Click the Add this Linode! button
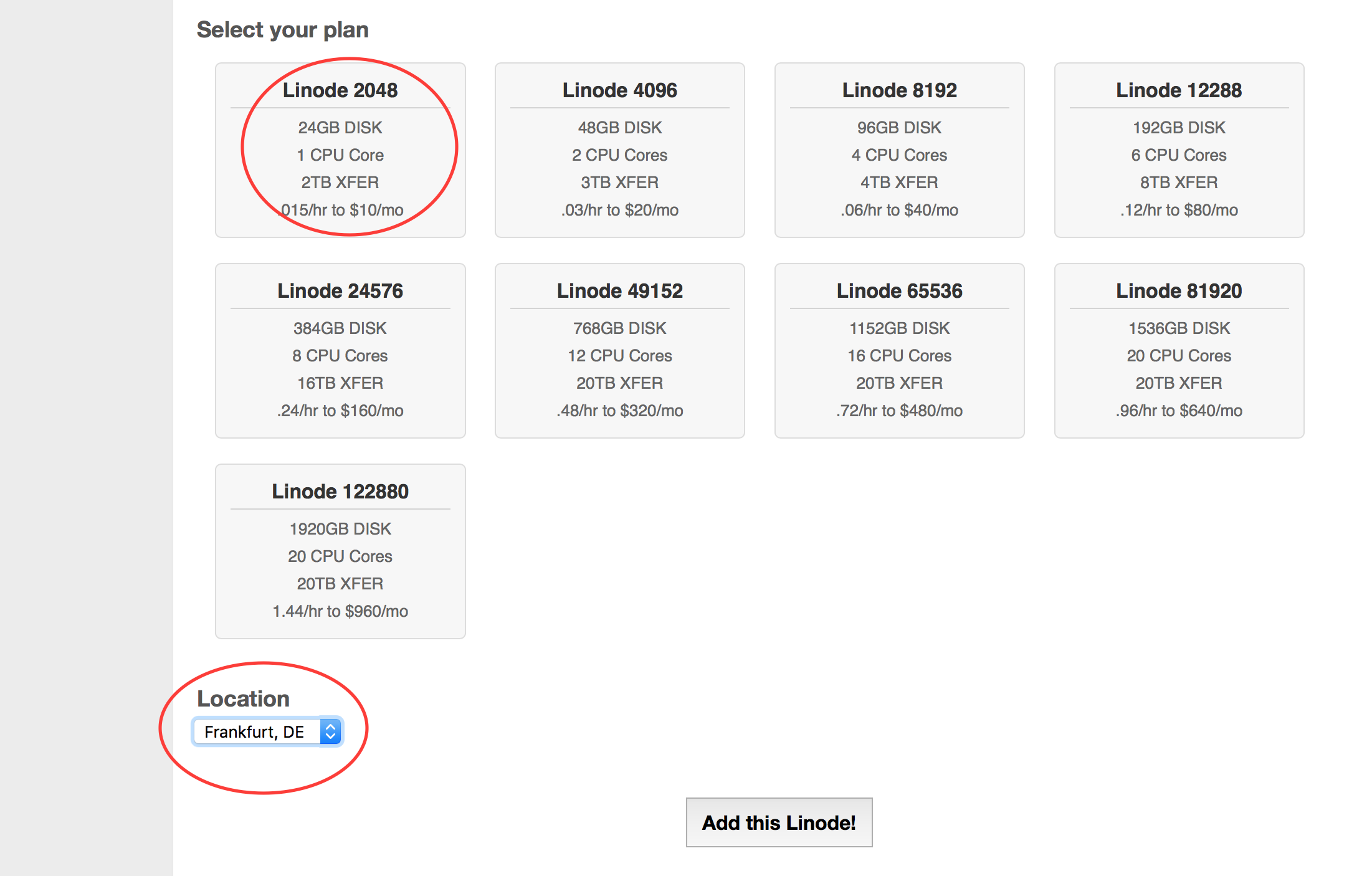 pos(779,822)
